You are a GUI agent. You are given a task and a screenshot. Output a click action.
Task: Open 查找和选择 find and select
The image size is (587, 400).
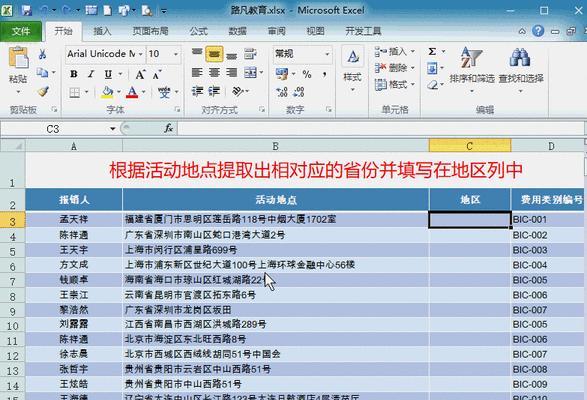click(521, 70)
